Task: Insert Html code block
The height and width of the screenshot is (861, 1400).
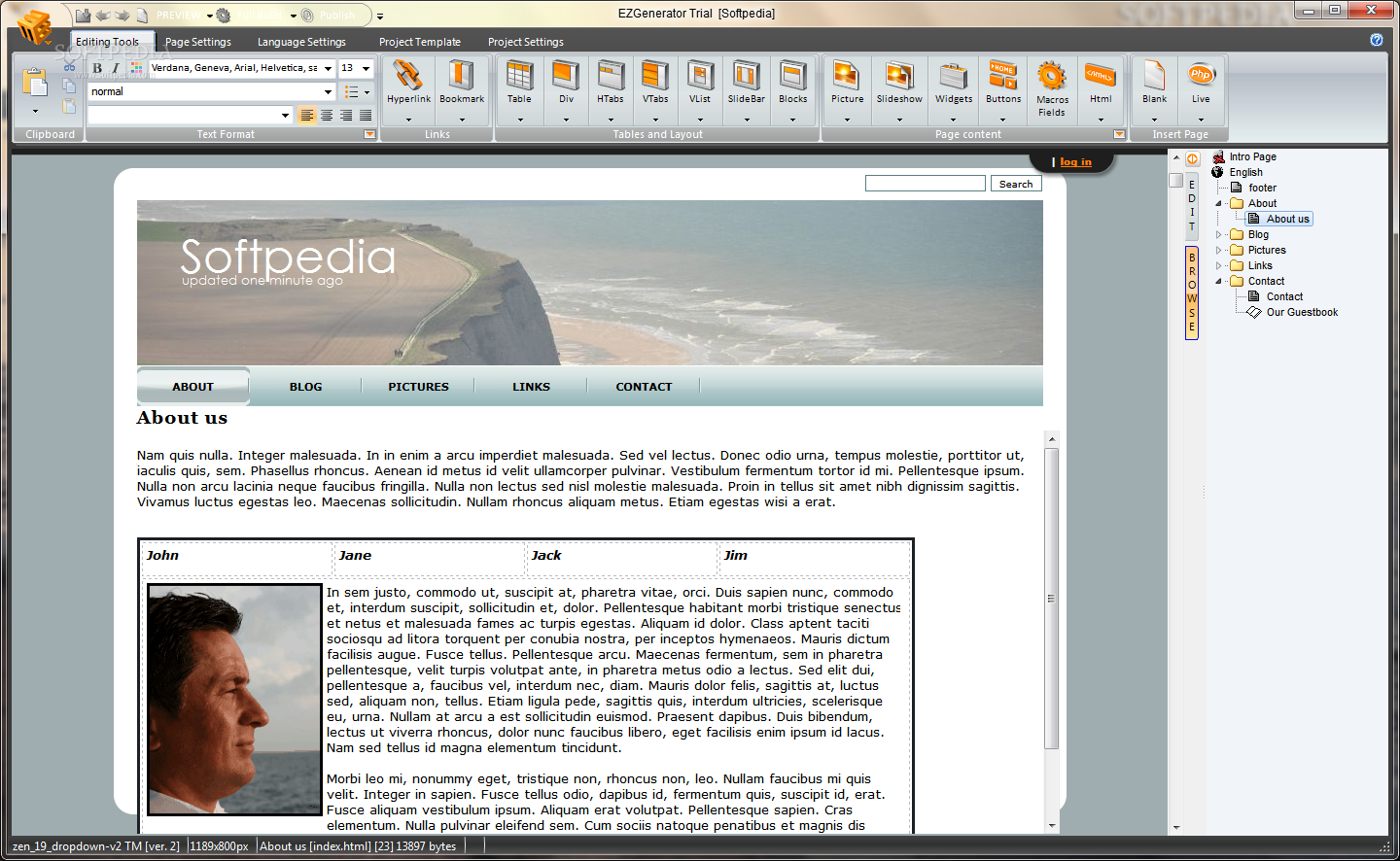Action: [x=1101, y=91]
